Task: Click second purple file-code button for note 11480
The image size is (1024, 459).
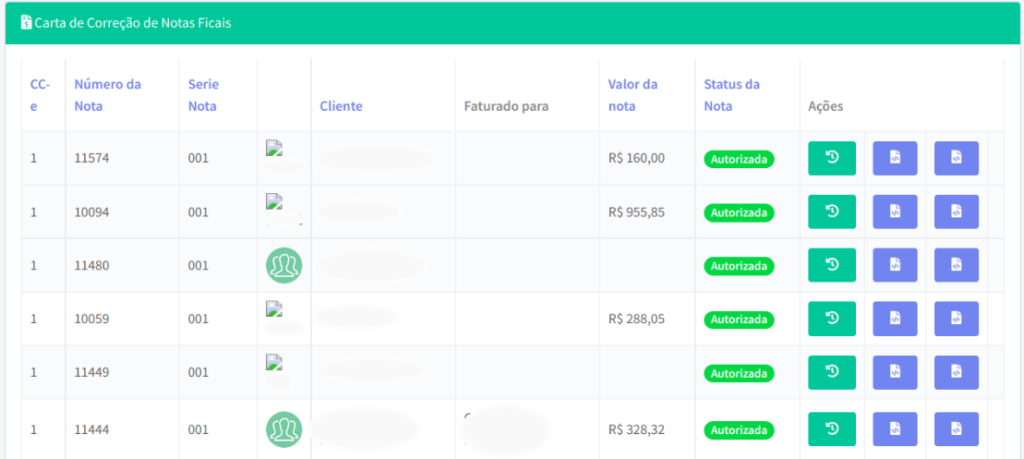Action: (956, 265)
